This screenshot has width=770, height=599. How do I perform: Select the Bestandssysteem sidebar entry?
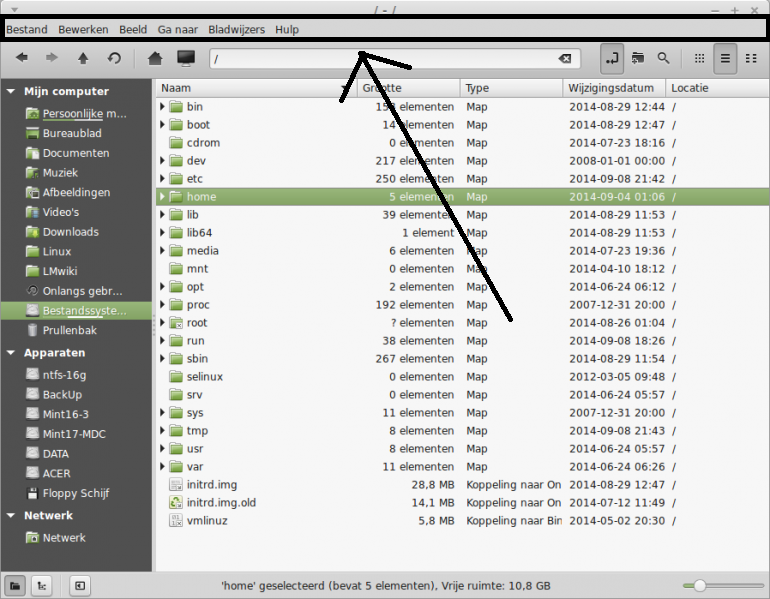tap(76, 311)
